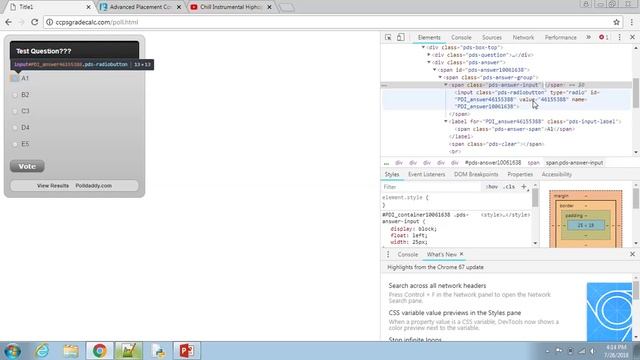The height and width of the screenshot is (360, 640).
Task: Open the Polldaddy.com link
Action: click(x=93, y=186)
